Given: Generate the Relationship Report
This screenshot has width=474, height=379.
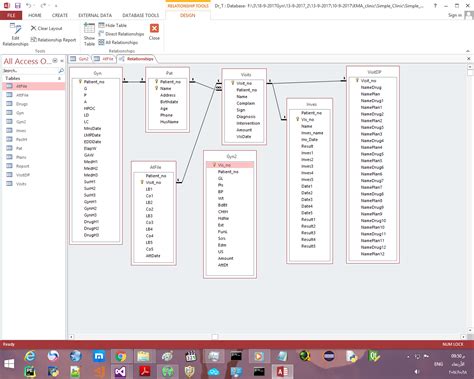Looking at the screenshot, I should [x=53, y=40].
